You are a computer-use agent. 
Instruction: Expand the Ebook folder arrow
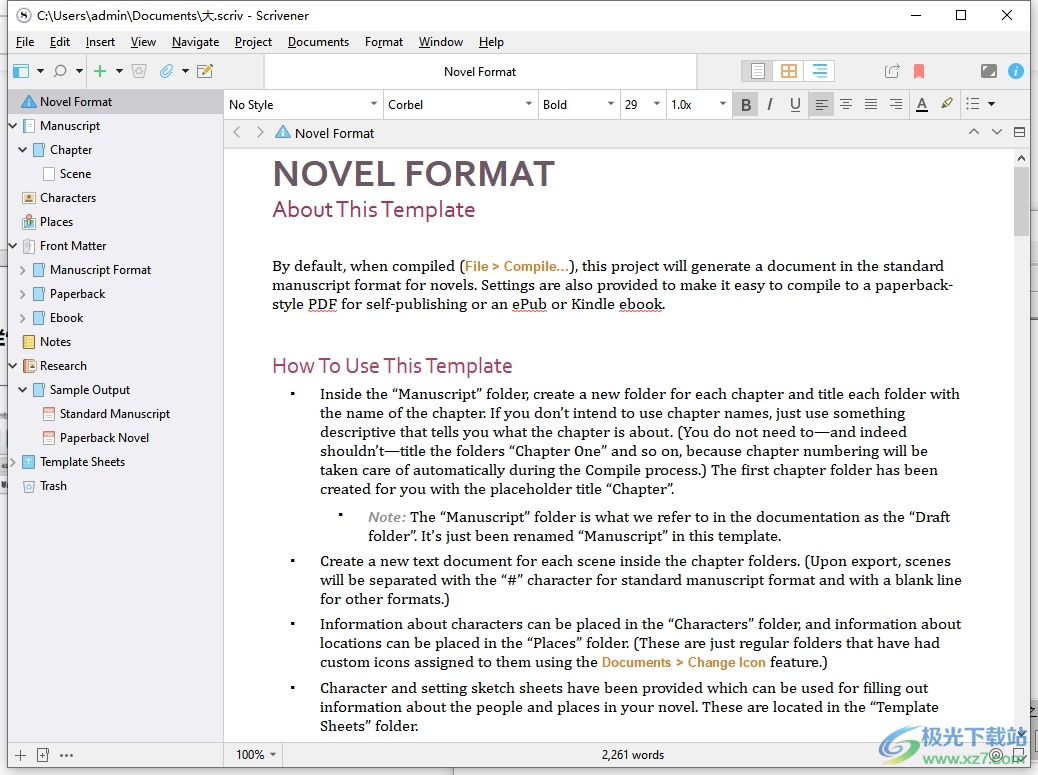point(23,318)
